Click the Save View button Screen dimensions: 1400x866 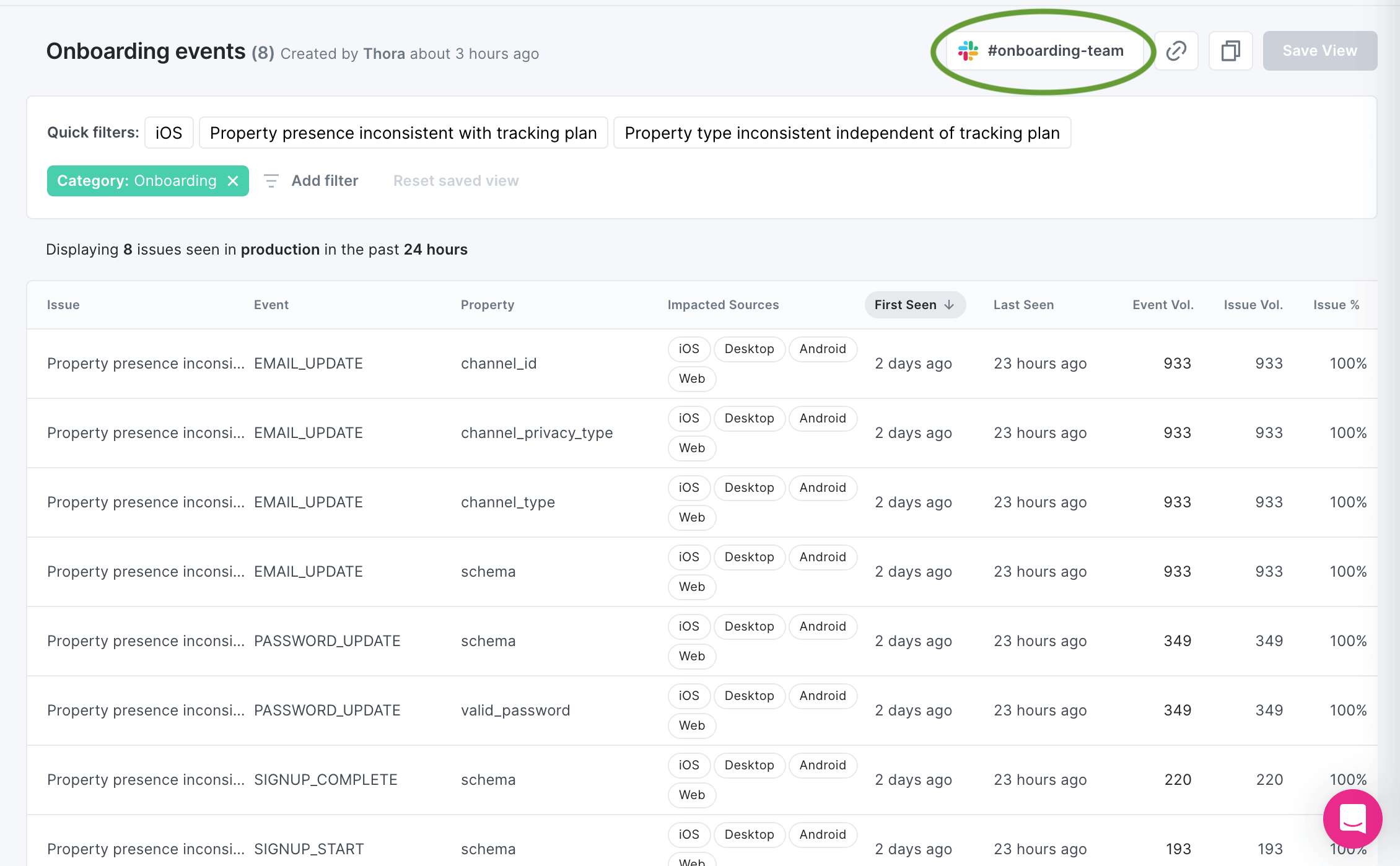pyautogui.click(x=1318, y=50)
